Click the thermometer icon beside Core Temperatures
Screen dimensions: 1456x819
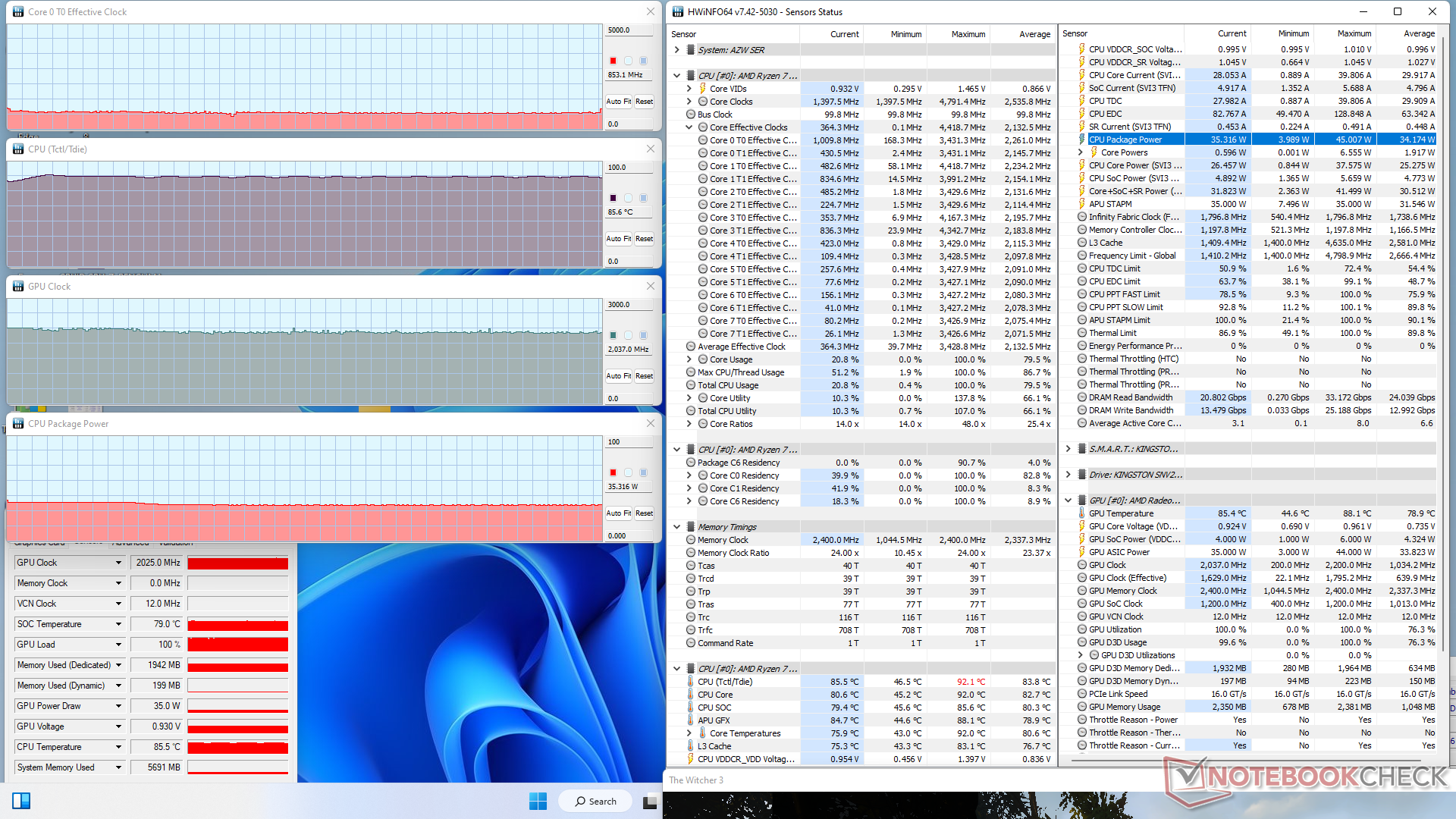(703, 733)
